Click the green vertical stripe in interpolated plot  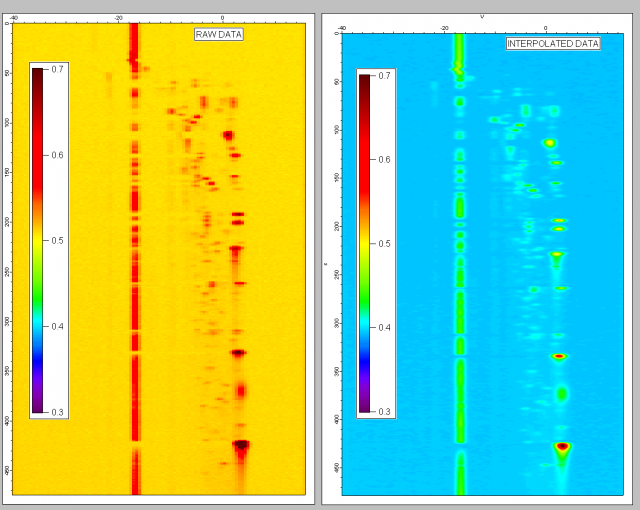460,300
